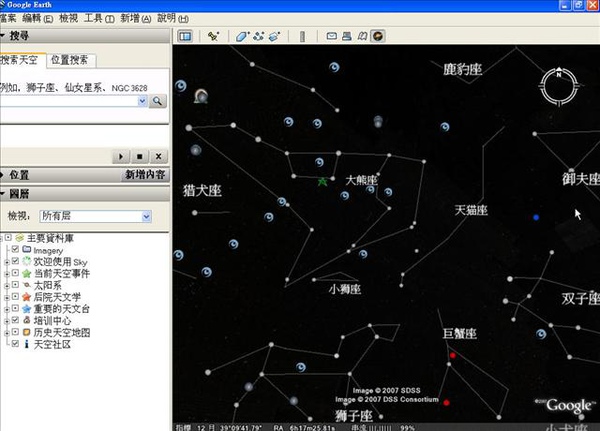Viewport: 600px width, 431px height.
Task: Open the 新增 menu
Action: tap(135, 18)
